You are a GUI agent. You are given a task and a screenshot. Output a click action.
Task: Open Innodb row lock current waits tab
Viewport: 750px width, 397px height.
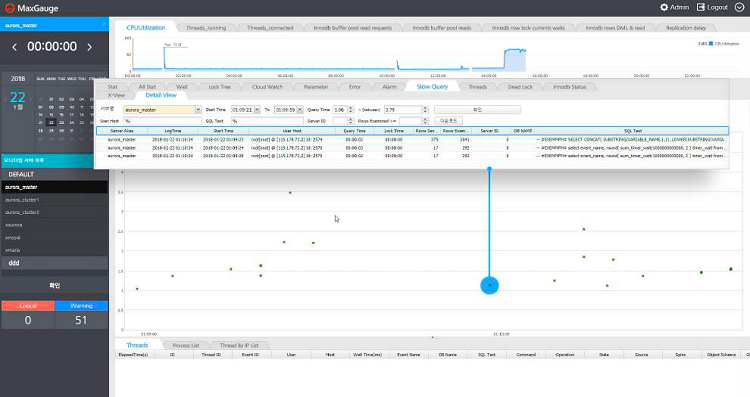coord(528,28)
